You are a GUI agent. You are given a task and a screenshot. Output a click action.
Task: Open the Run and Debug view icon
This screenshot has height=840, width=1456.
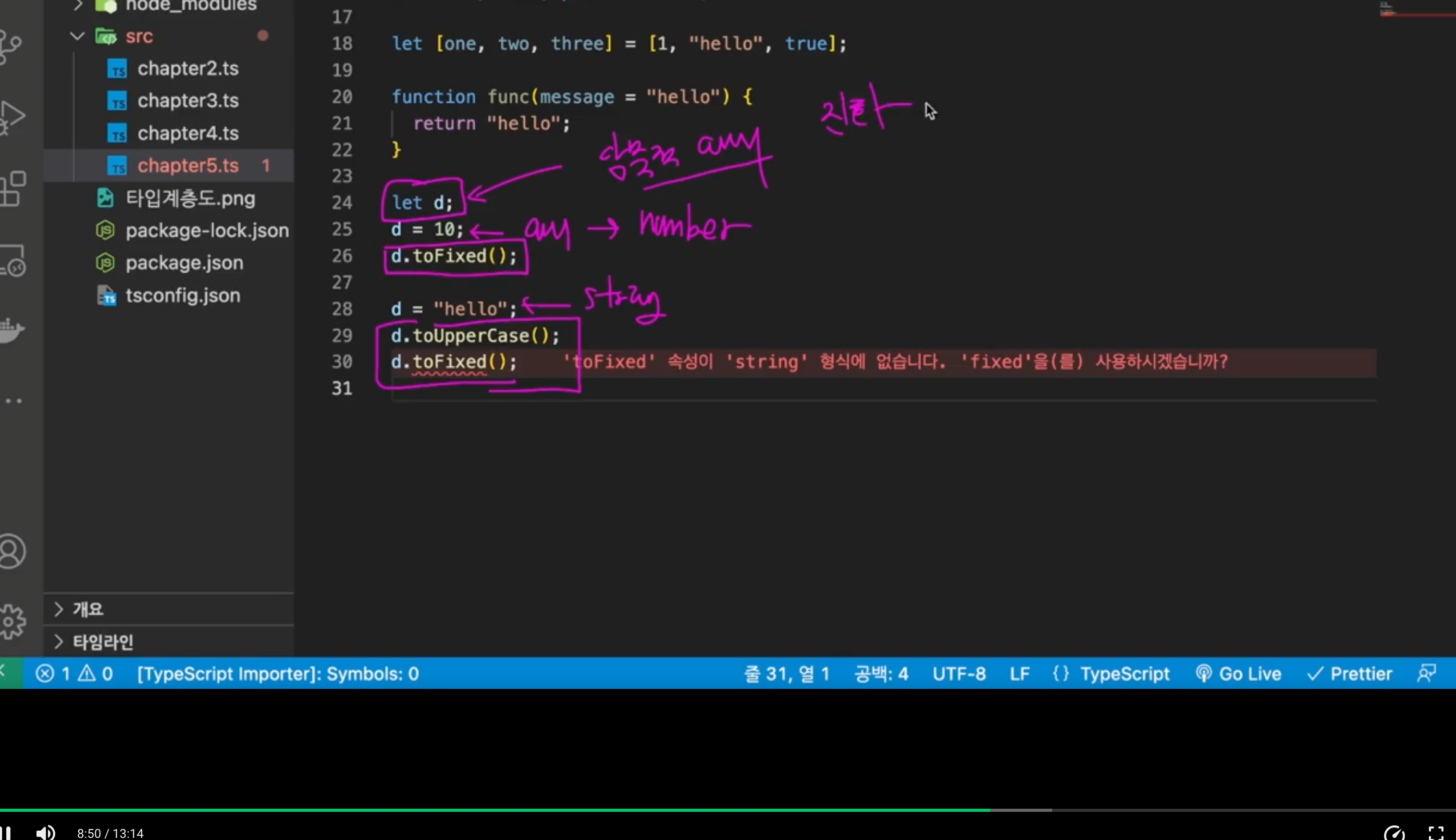[11, 118]
